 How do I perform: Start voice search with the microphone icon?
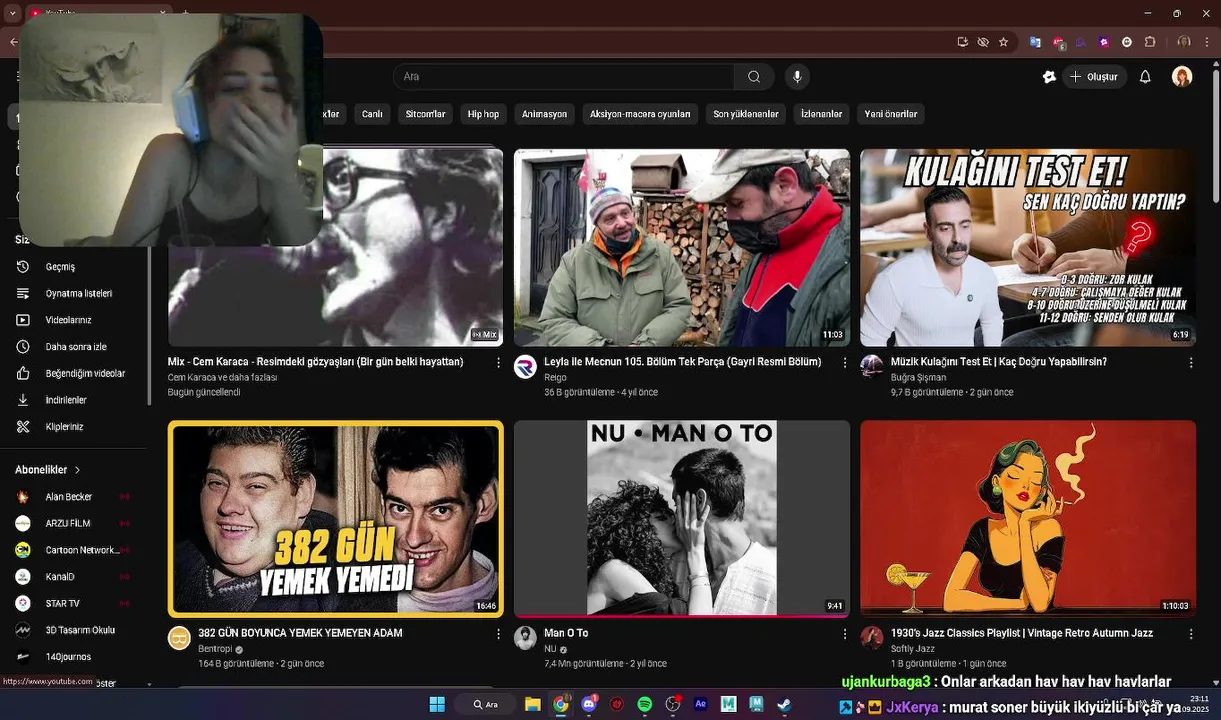[797, 77]
